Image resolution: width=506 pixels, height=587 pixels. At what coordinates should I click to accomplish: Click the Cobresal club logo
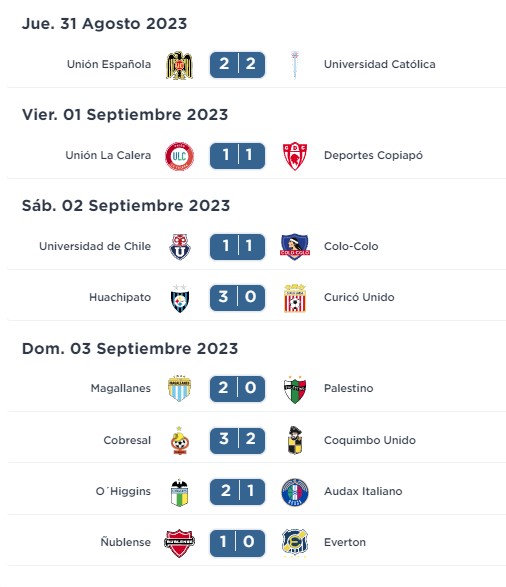(x=180, y=441)
